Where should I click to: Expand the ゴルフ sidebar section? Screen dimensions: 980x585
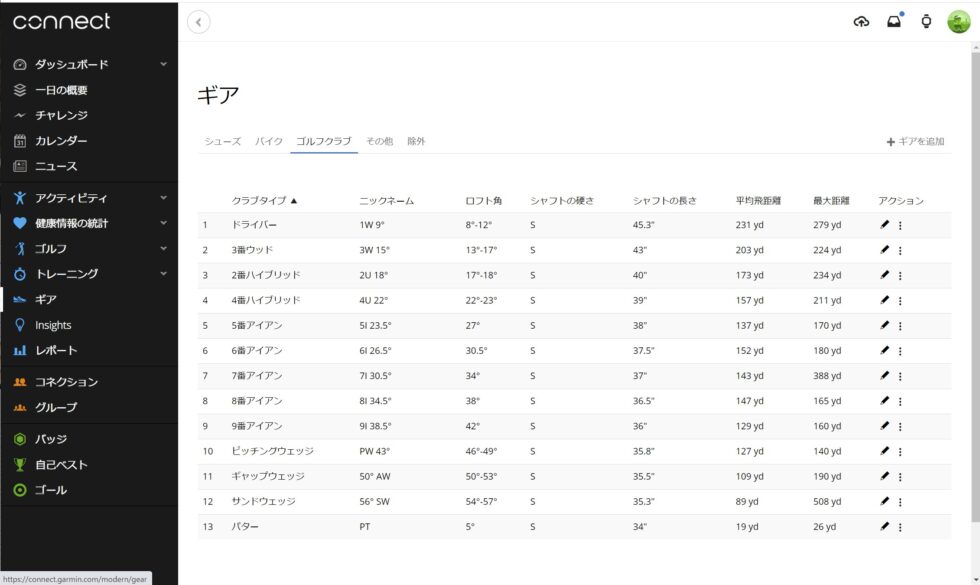[164, 248]
